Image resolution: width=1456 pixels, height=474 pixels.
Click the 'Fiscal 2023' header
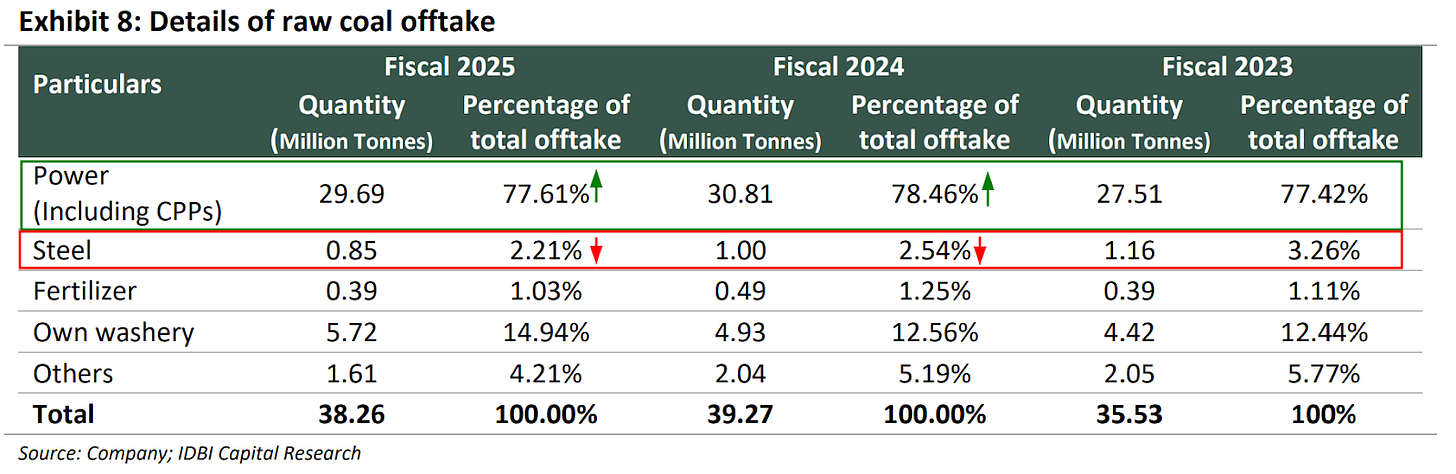[x=1228, y=68]
